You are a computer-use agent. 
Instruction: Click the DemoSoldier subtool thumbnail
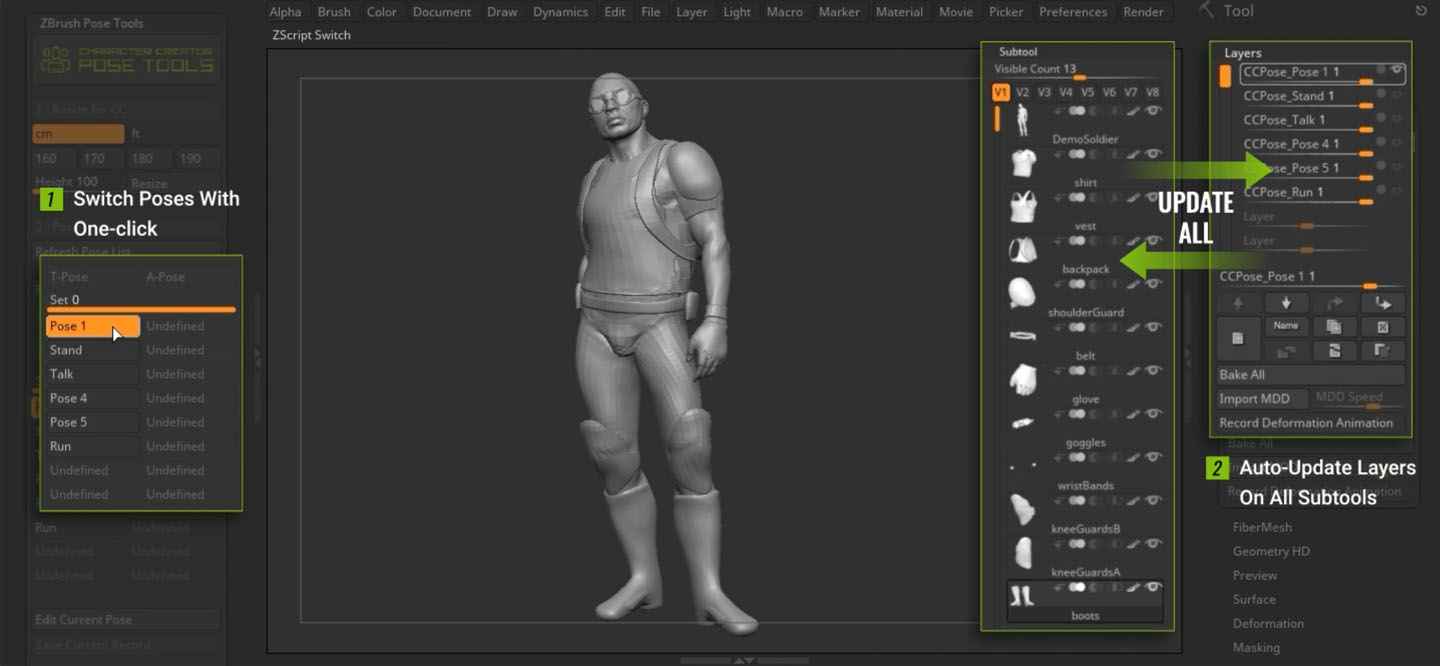click(x=1022, y=120)
